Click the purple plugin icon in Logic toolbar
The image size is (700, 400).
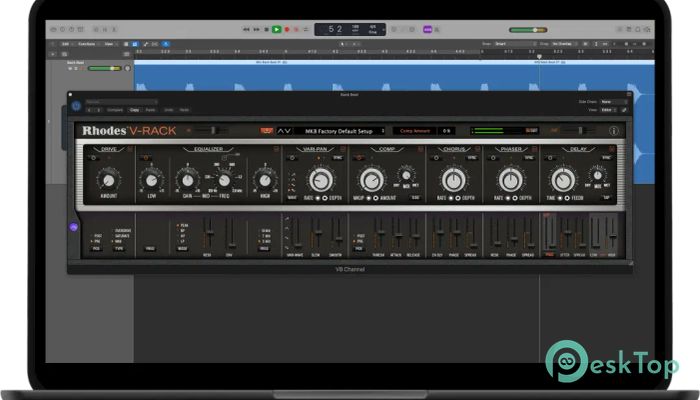coord(428,29)
